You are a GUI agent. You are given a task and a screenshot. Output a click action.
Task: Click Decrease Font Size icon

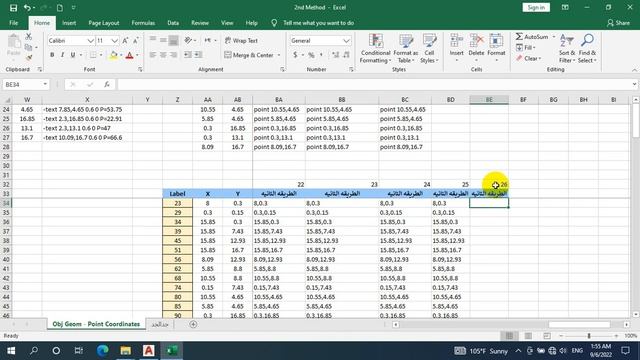point(136,40)
